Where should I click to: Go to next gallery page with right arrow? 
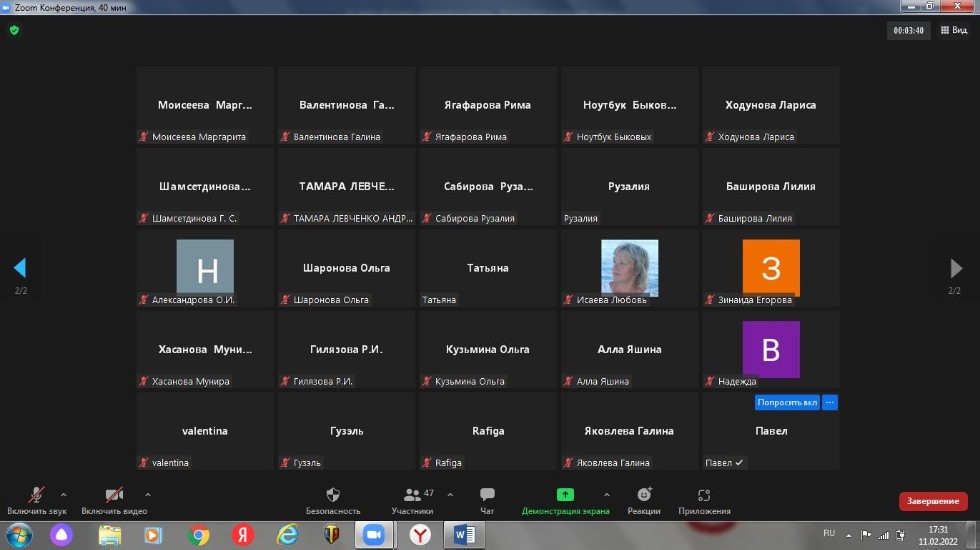955,268
